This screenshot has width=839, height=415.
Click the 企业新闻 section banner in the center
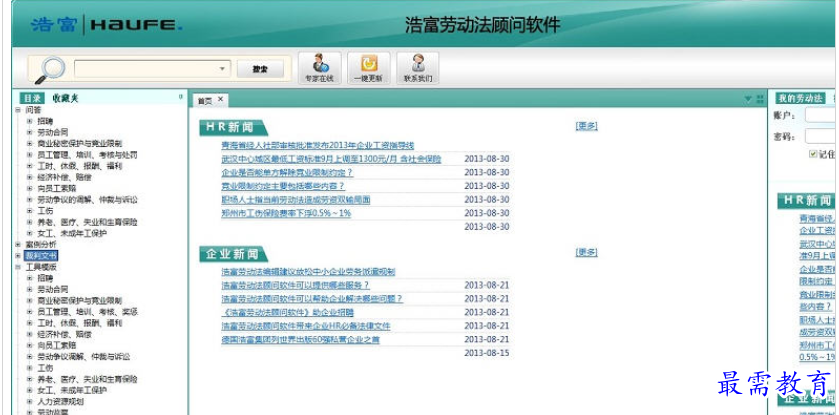tap(233, 254)
